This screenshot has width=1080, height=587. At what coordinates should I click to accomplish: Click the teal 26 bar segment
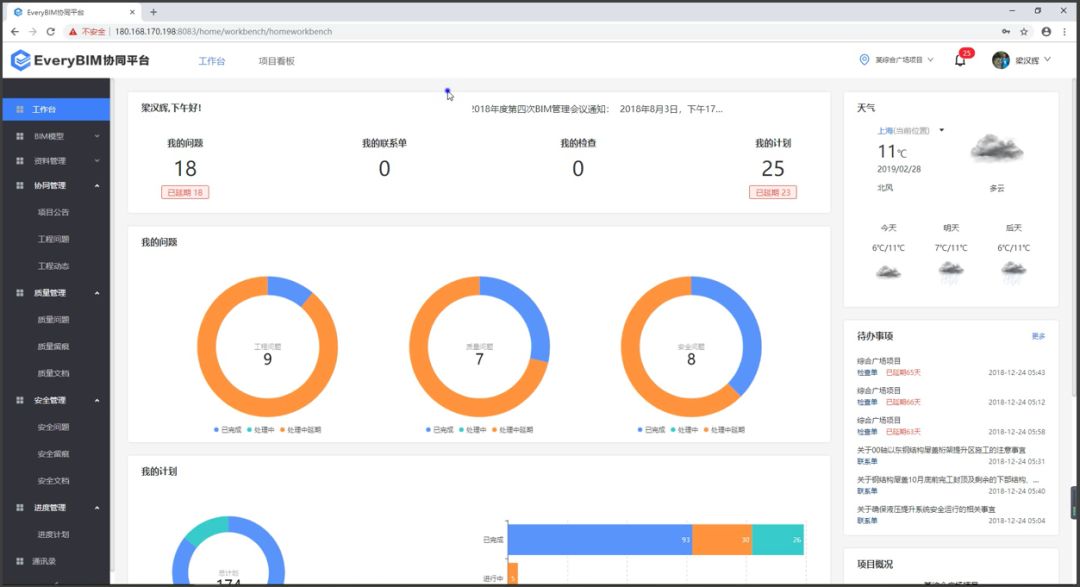[778, 539]
